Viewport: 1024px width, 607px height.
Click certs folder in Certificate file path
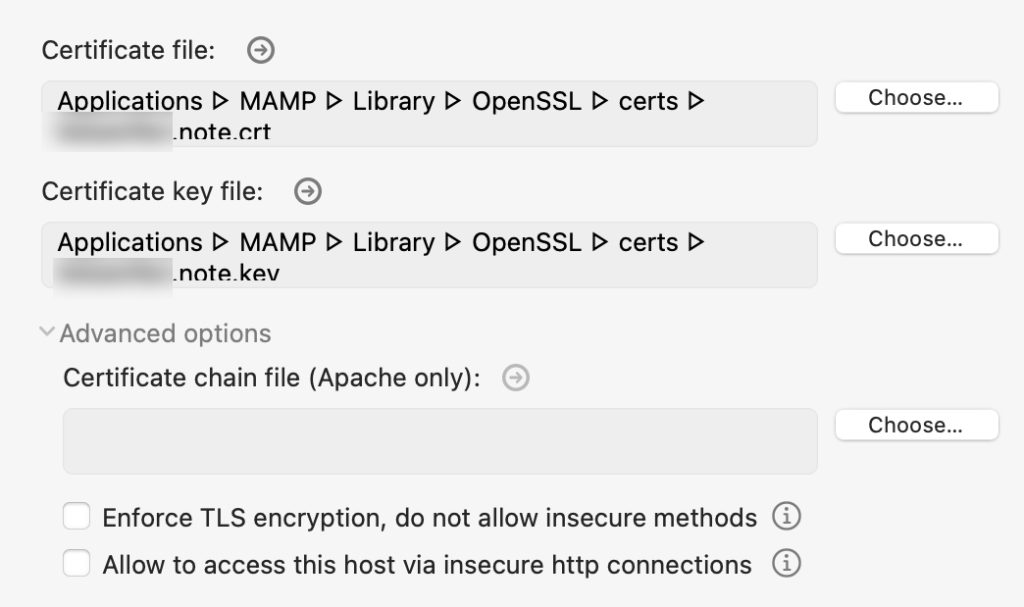point(648,102)
